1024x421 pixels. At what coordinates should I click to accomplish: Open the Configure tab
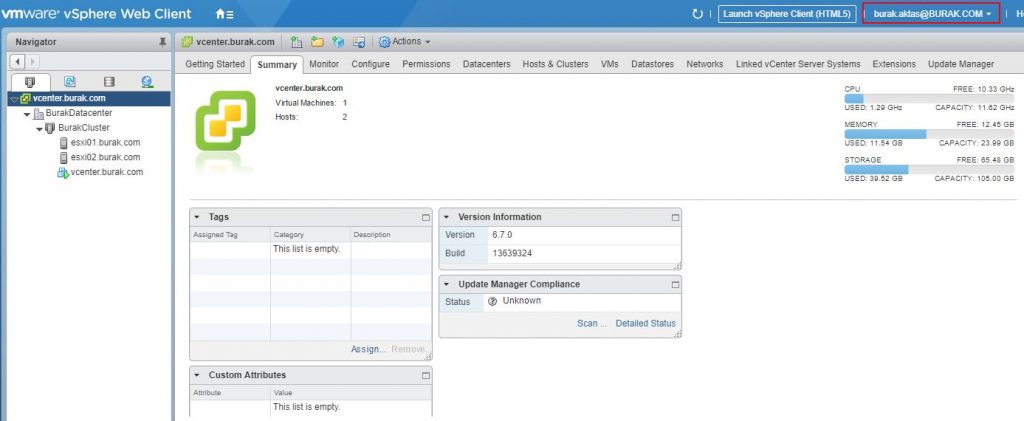pos(370,64)
